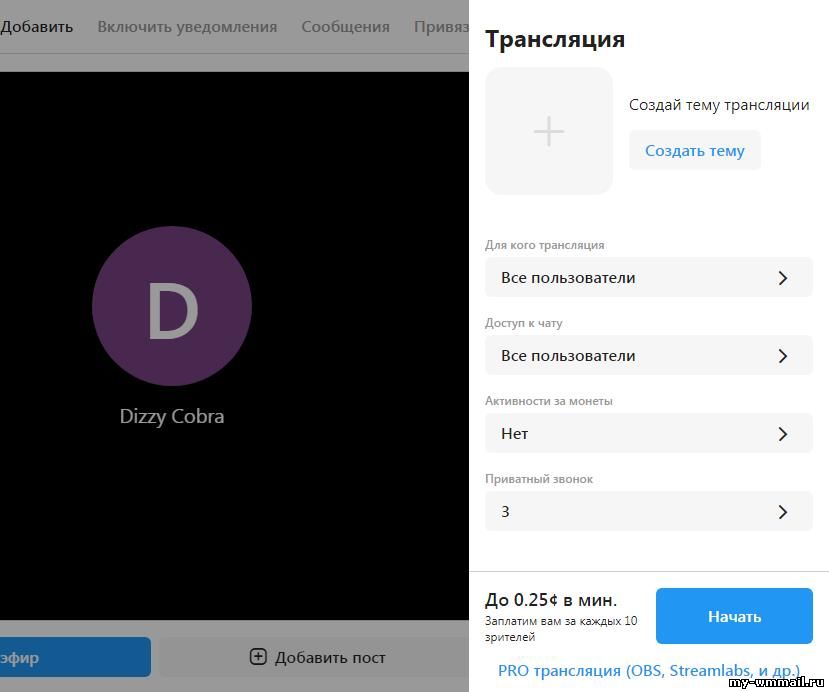Expand chevron in Активности за монеты row
829x692 pixels.
[x=783, y=434]
